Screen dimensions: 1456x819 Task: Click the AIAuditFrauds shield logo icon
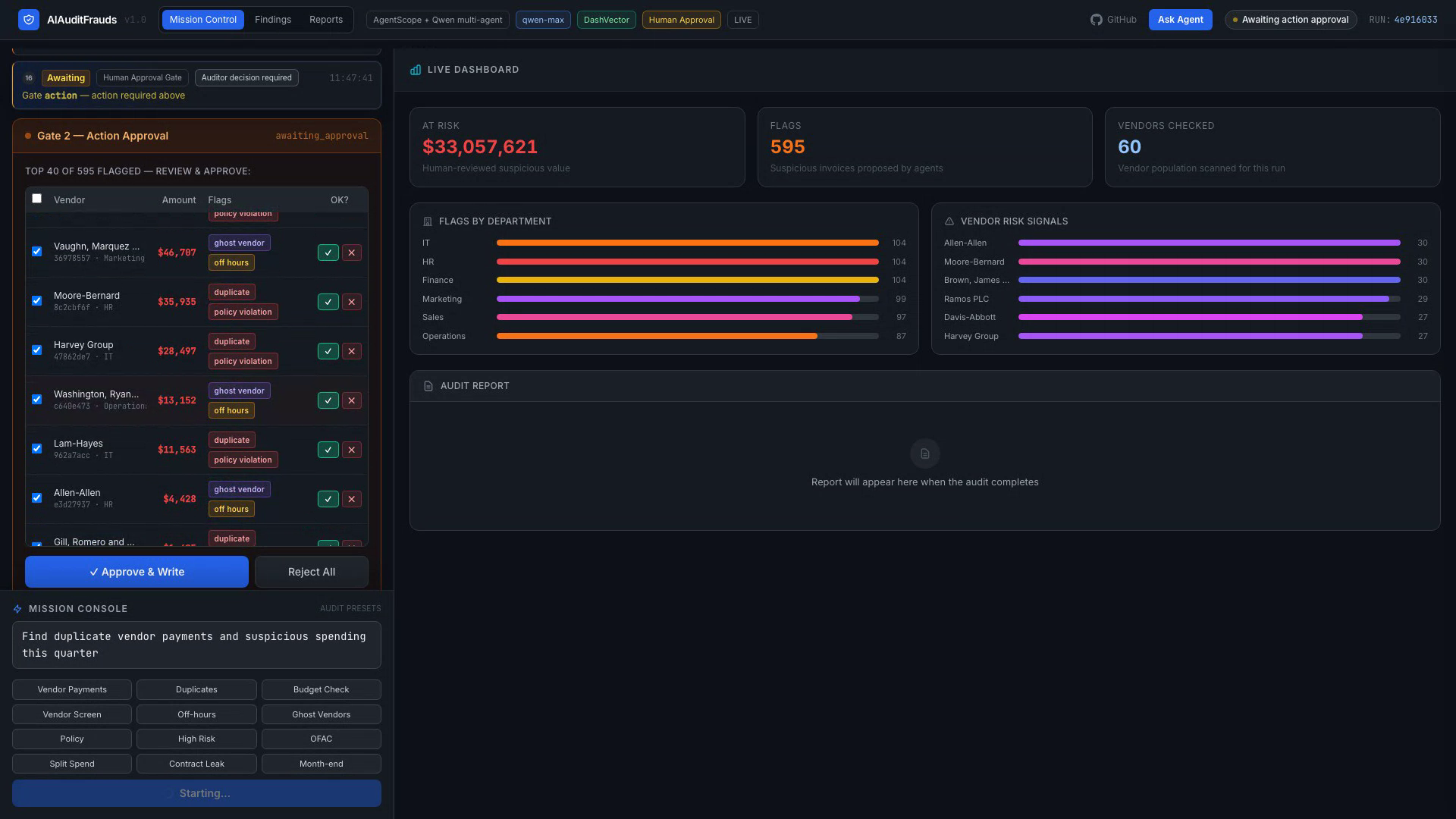coord(29,20)
